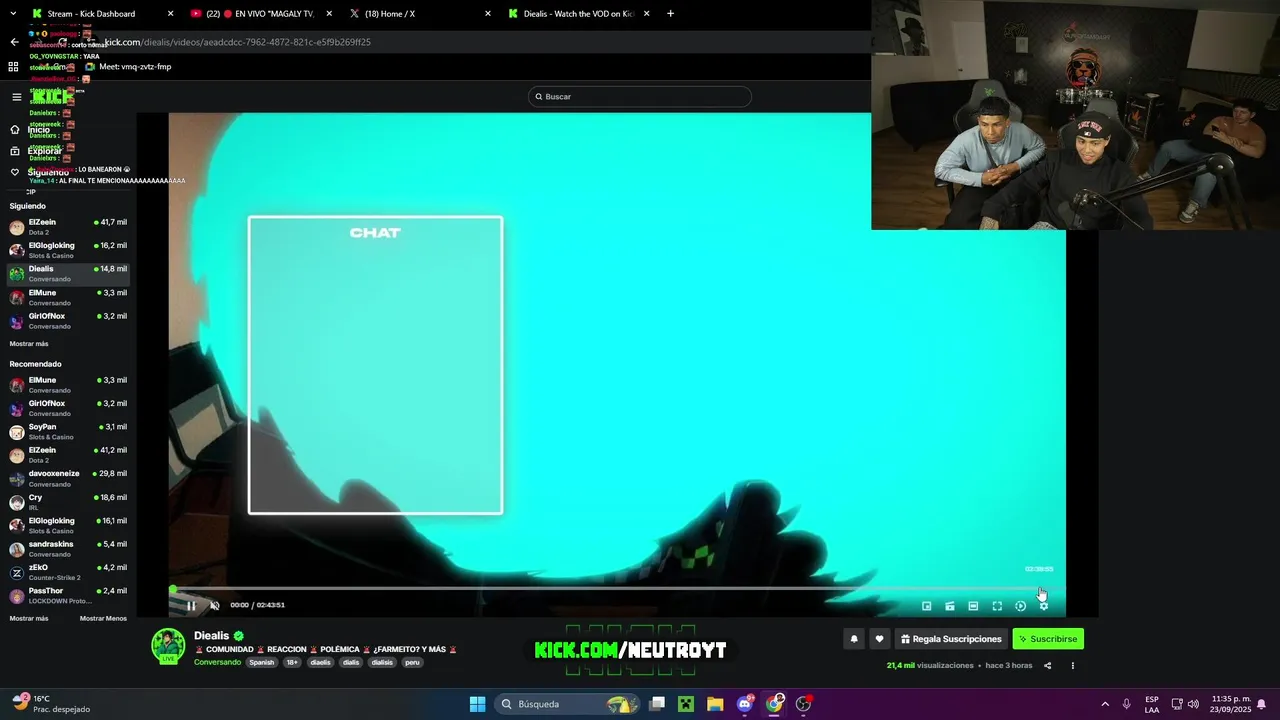Click the Conversando category link

pos(217,662)
